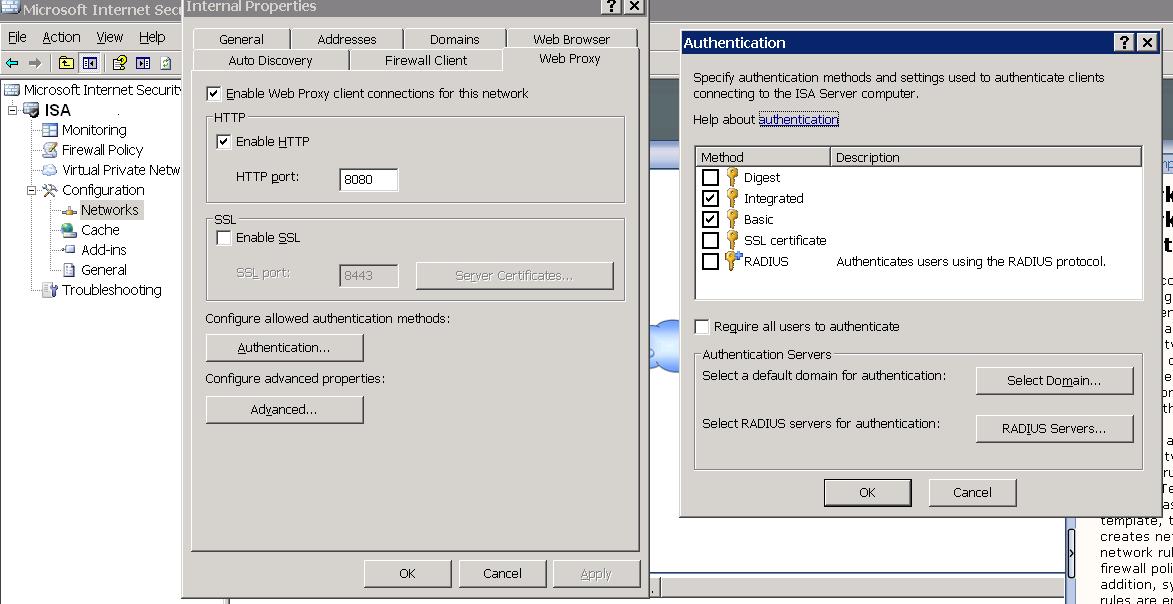Click the Show/Hide Task Pane toolbar icon
This screenshot has height=604, width=1173.
143,63
